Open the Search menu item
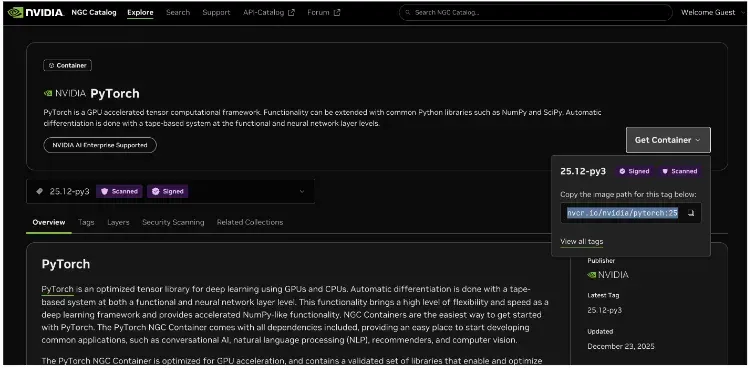The image size is (750, 368). click(178, 12)
